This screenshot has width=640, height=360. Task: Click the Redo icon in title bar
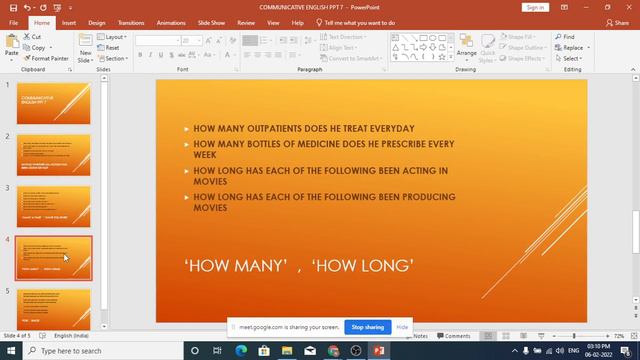tap(43, 8)
